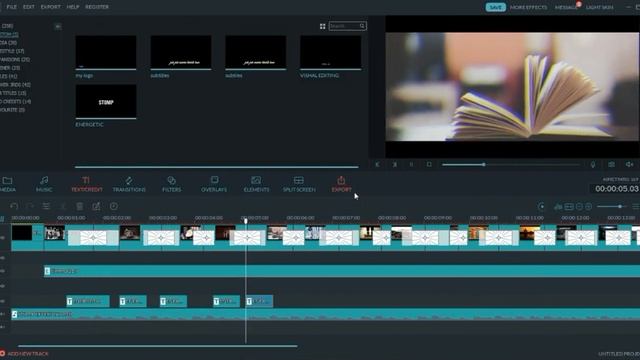This screenshot has height=360, width=640.
Task: Collapse the category sidebar arrow
Action: click(x=58, y=27)
